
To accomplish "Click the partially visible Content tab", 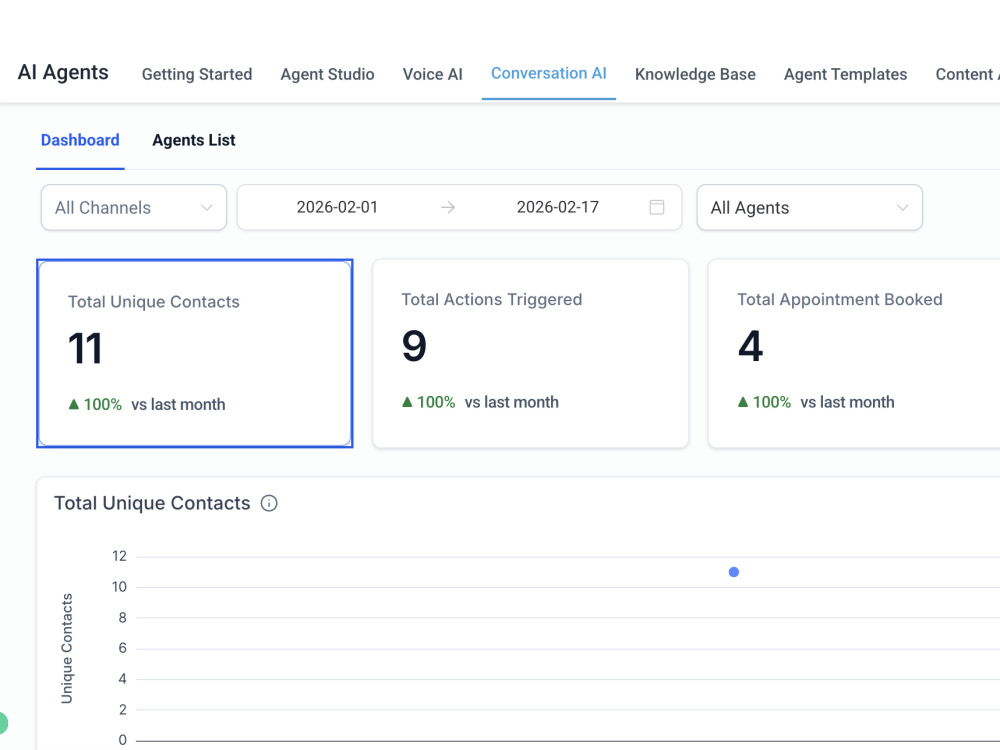I will pyautogui.click(x=967, y=74).
